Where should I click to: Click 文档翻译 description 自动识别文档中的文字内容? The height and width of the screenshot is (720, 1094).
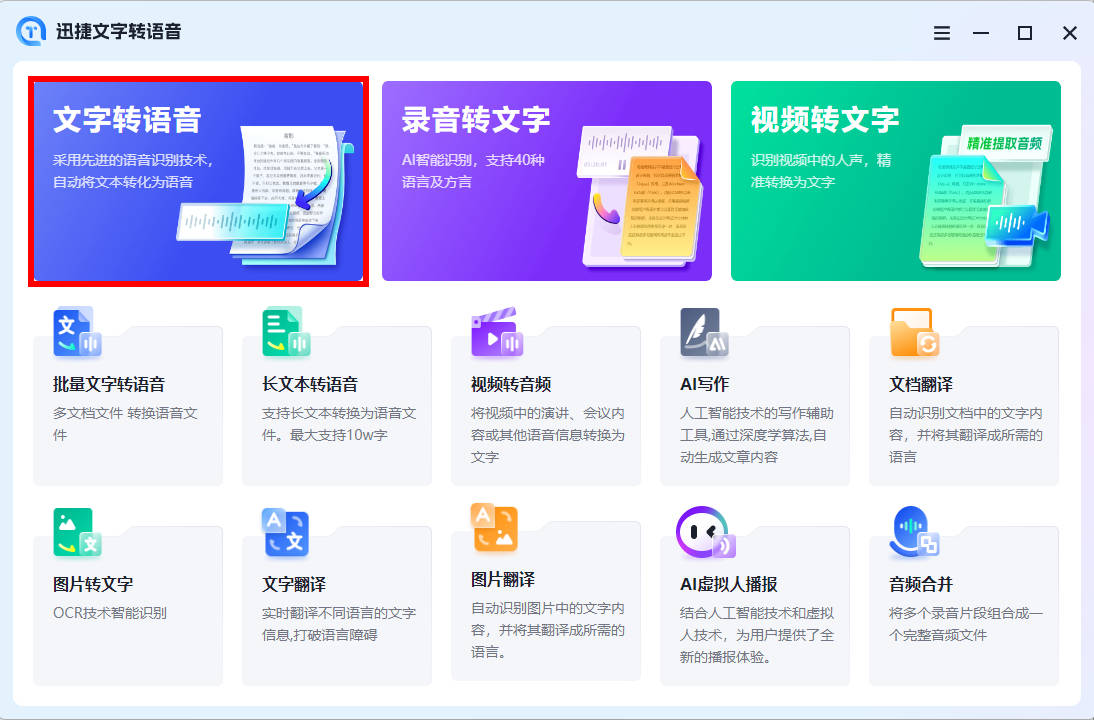(x=966, y=435)
